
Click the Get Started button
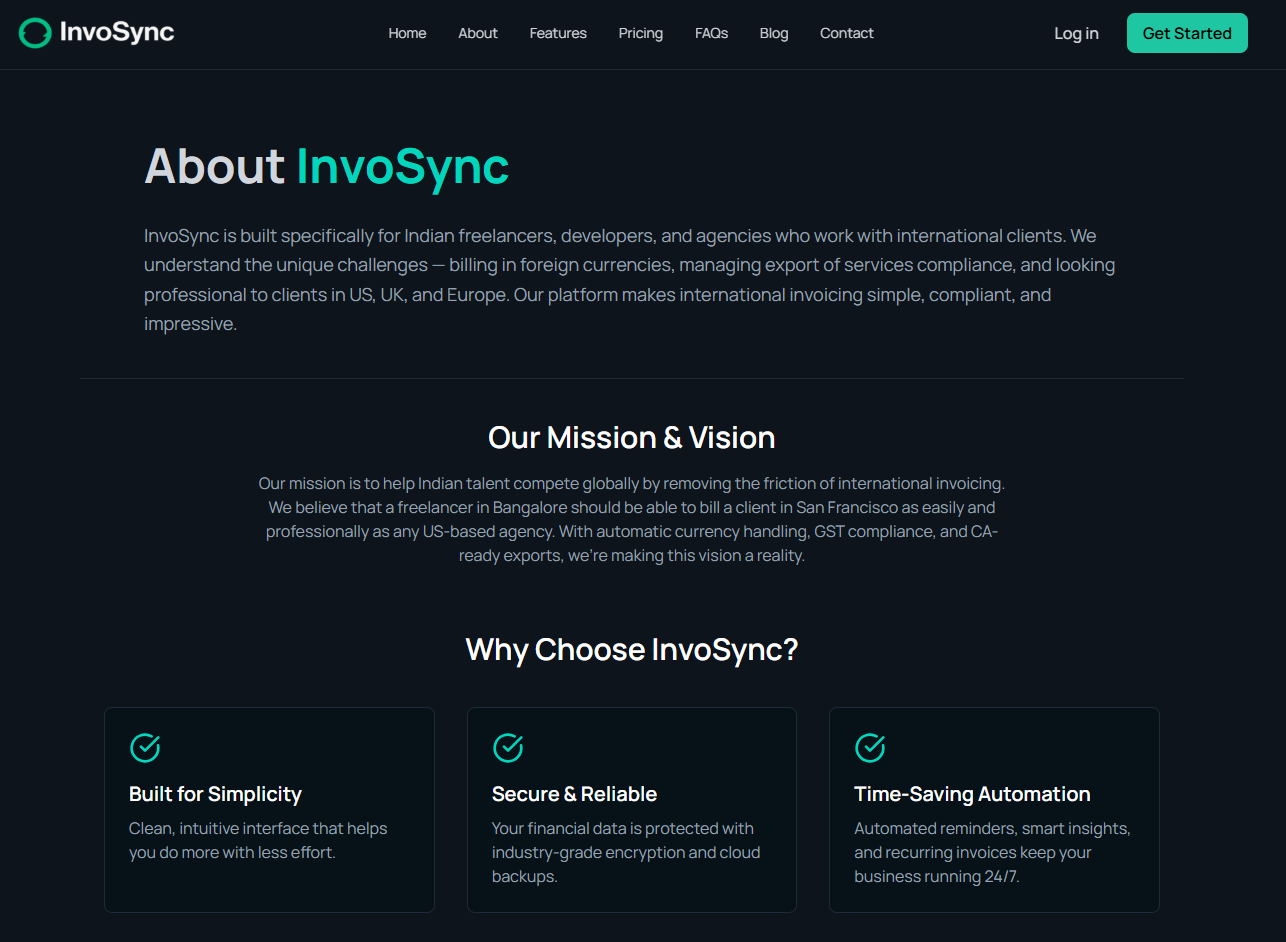(x=1187, y=32)
